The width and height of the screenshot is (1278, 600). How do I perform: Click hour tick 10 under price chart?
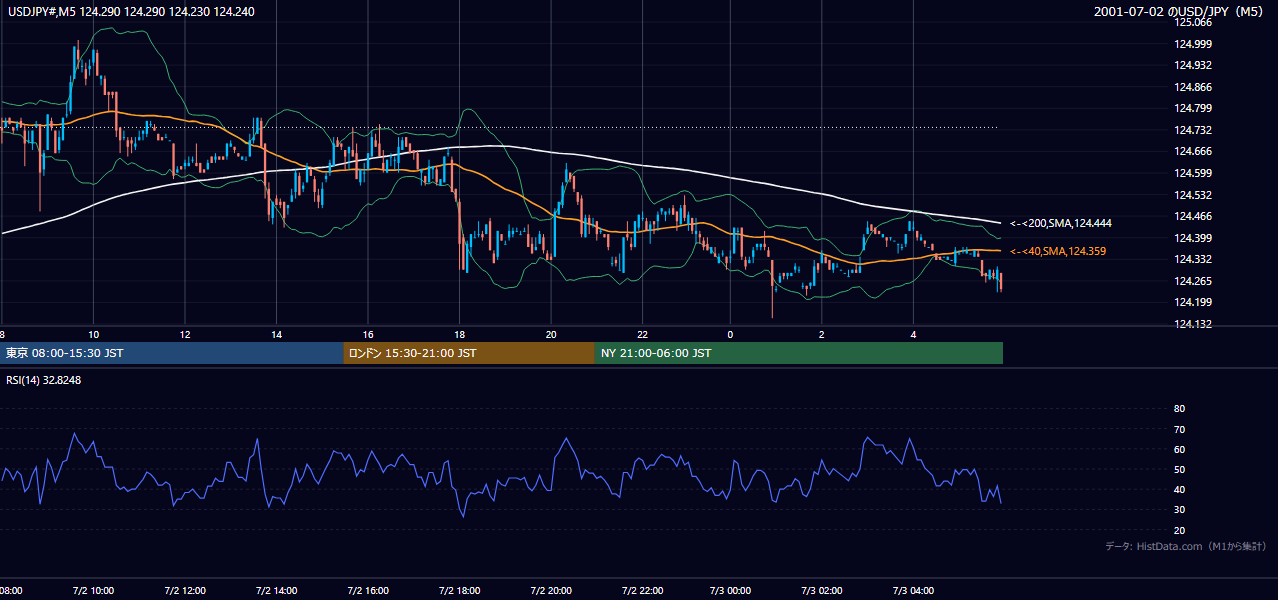point(93,334)
